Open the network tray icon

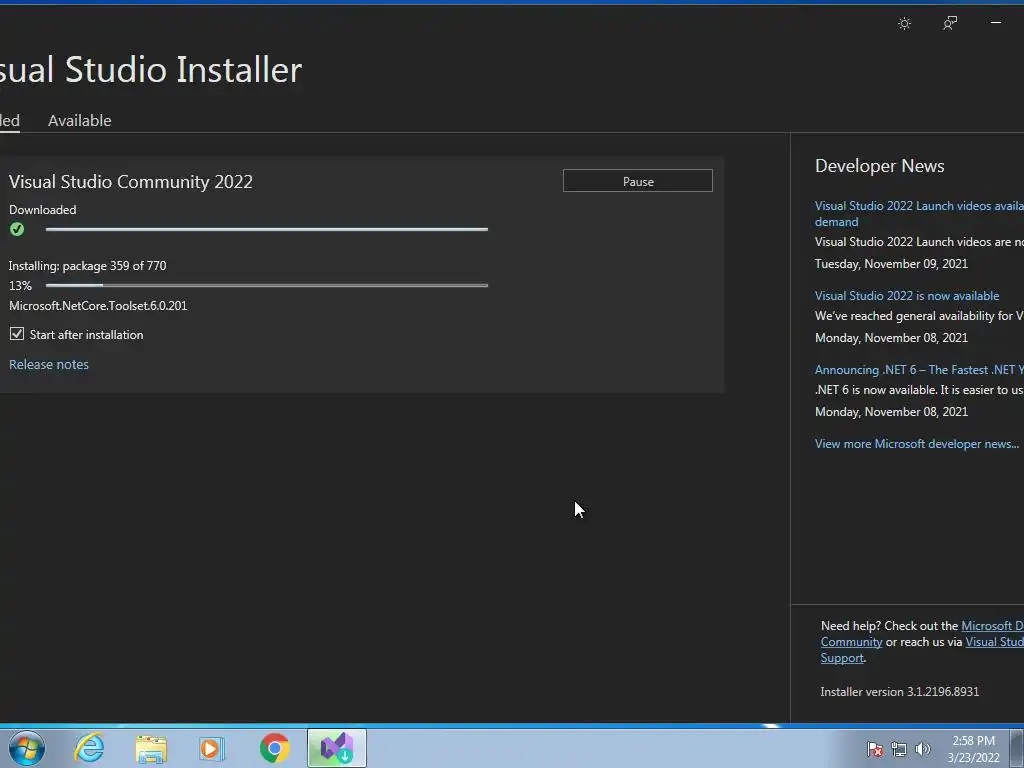coord(899,749)
